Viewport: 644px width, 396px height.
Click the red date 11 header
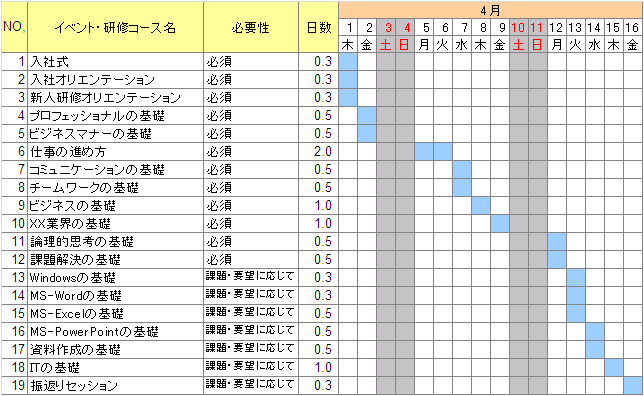point(538,28)
